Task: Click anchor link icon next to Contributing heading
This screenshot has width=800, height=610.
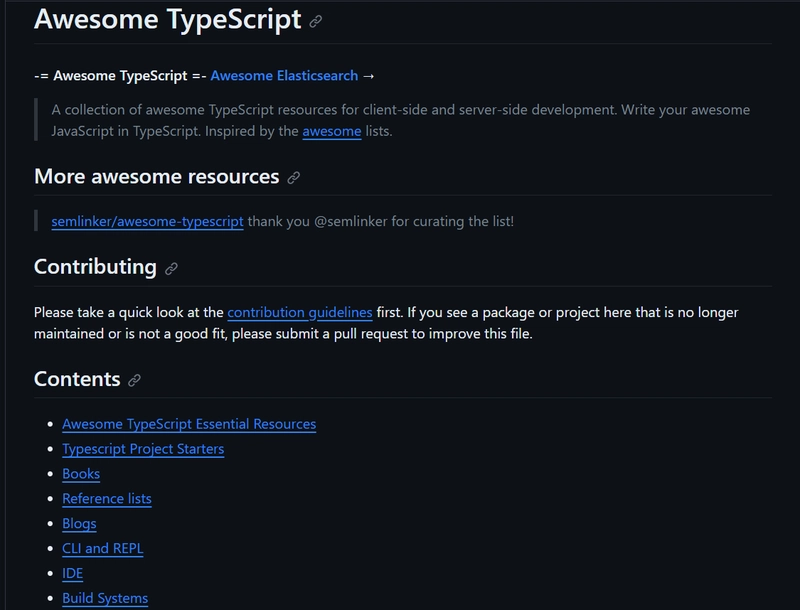Action: pyautogui.click(x=171, y=268)
